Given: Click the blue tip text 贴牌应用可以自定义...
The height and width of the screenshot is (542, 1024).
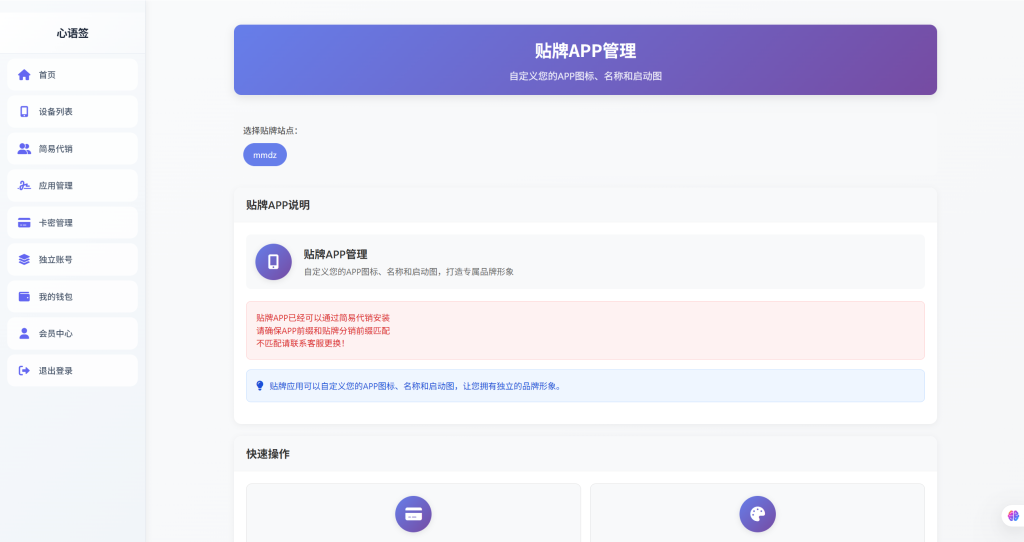Looking at the screenshot, I should pos(415,386).
